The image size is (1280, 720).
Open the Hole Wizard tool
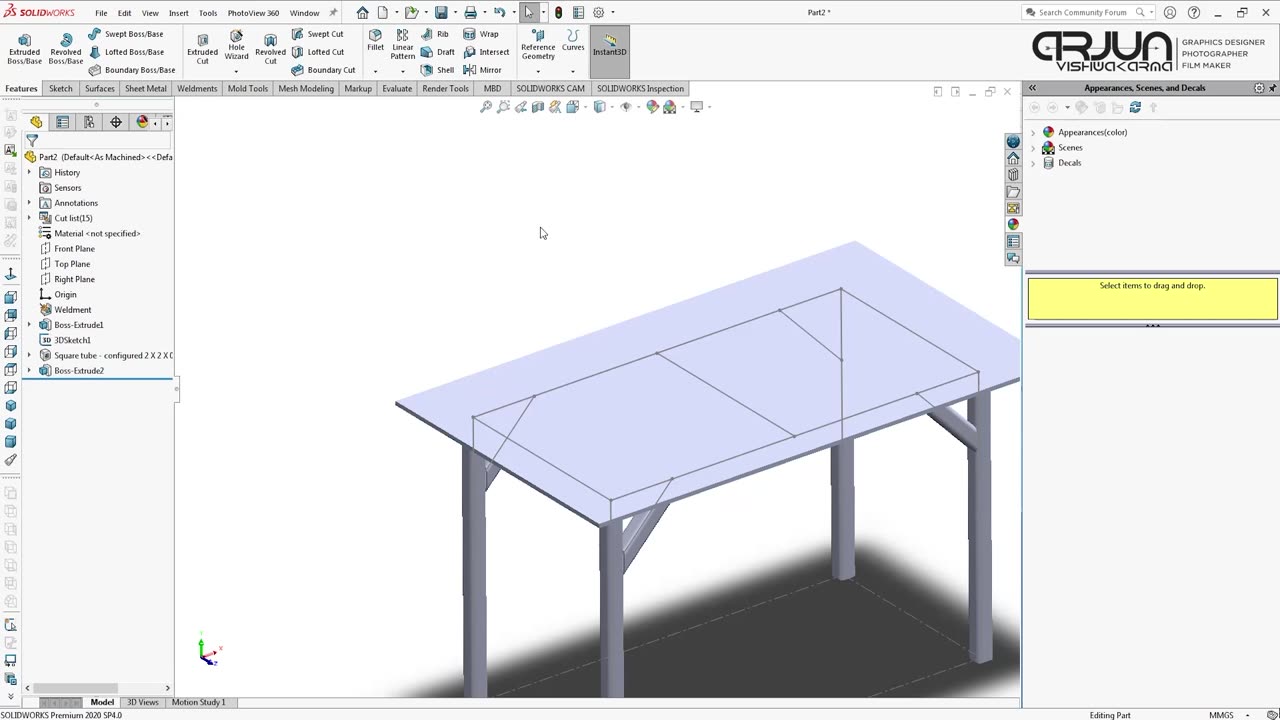236,46
